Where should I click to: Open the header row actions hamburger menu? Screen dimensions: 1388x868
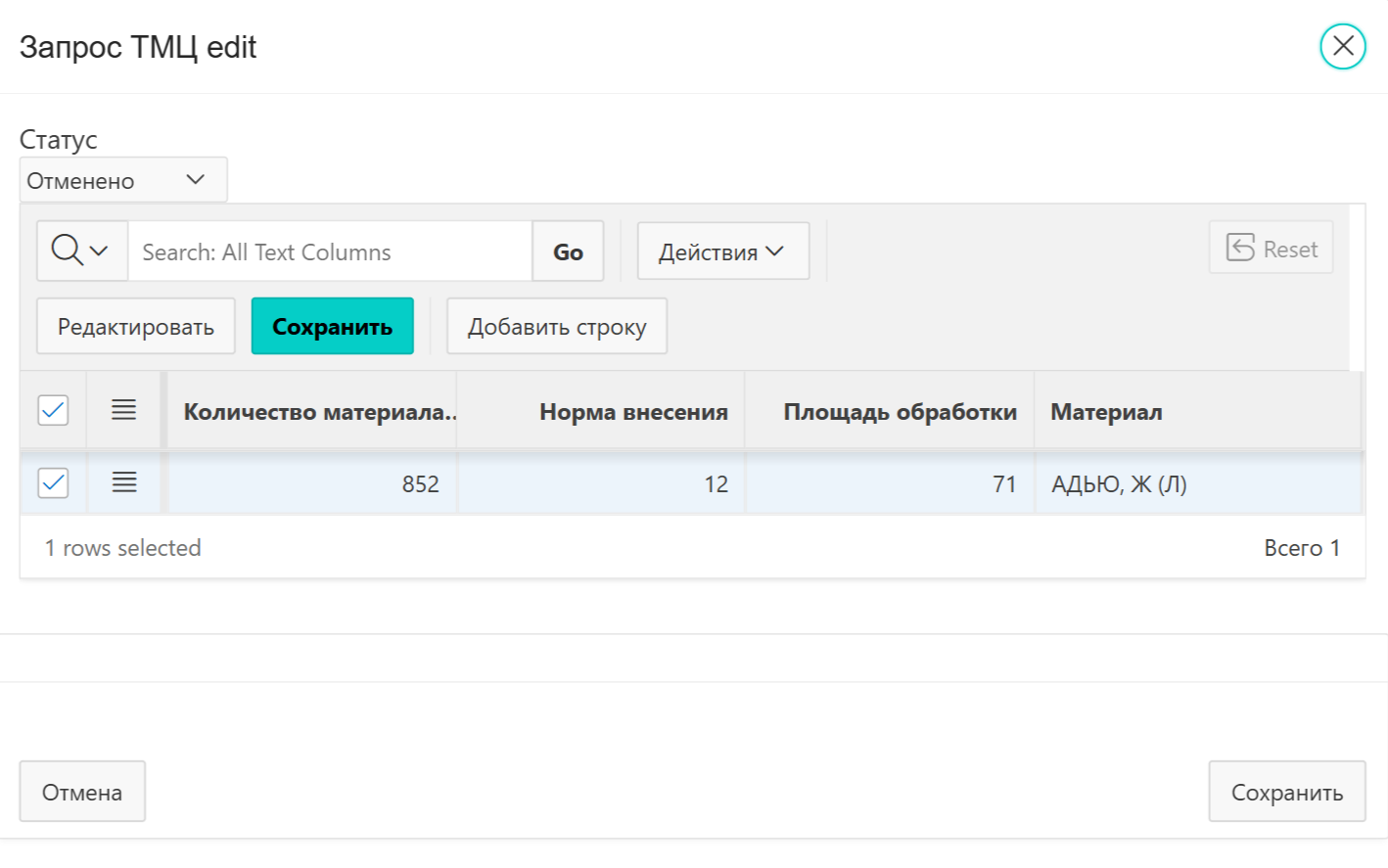123,410
